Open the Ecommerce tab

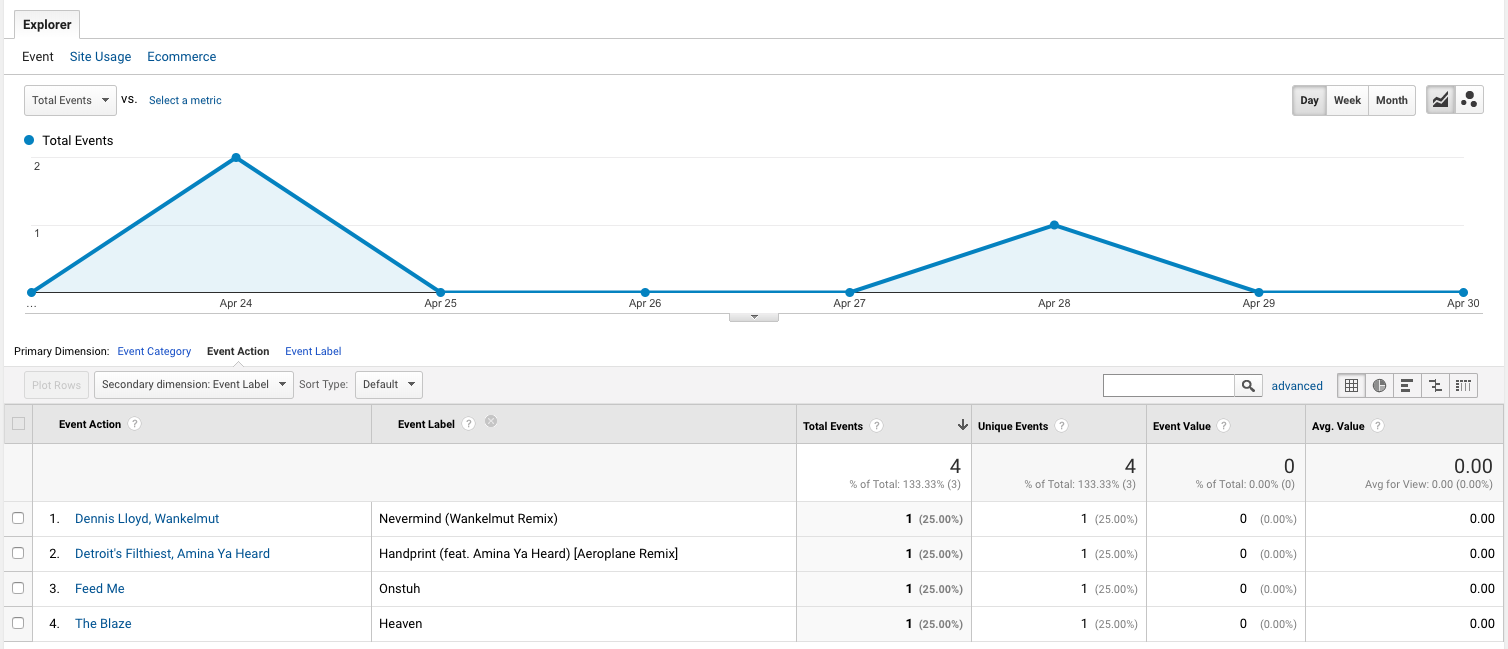(181, 57)
